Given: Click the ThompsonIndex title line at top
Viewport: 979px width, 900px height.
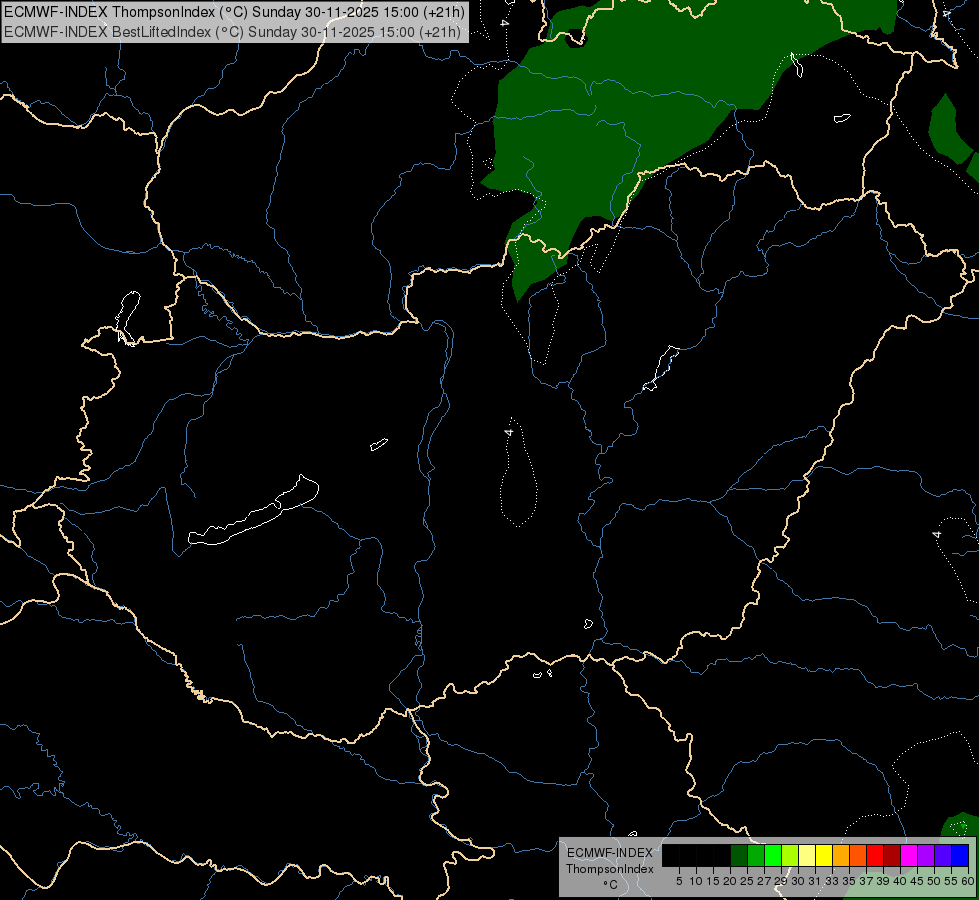Looking at the screenshot, I should [234, 11].
